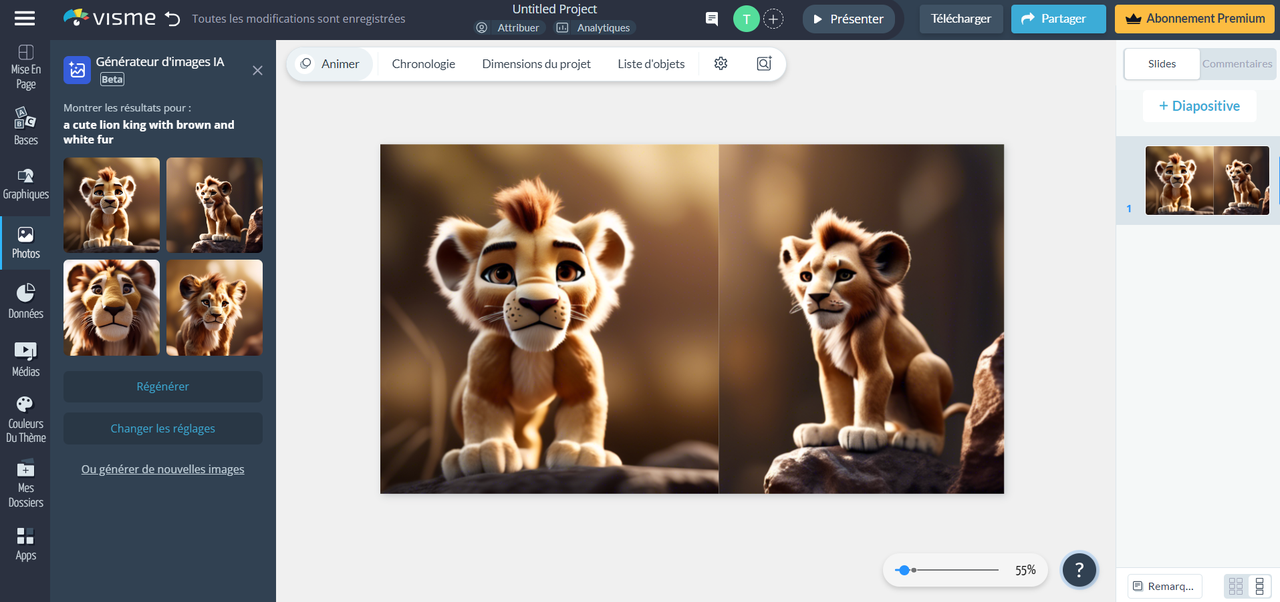Screen dimensions: 1280x602
Task: Add a collaborator with the plus circle
Action: coord(773,19)
